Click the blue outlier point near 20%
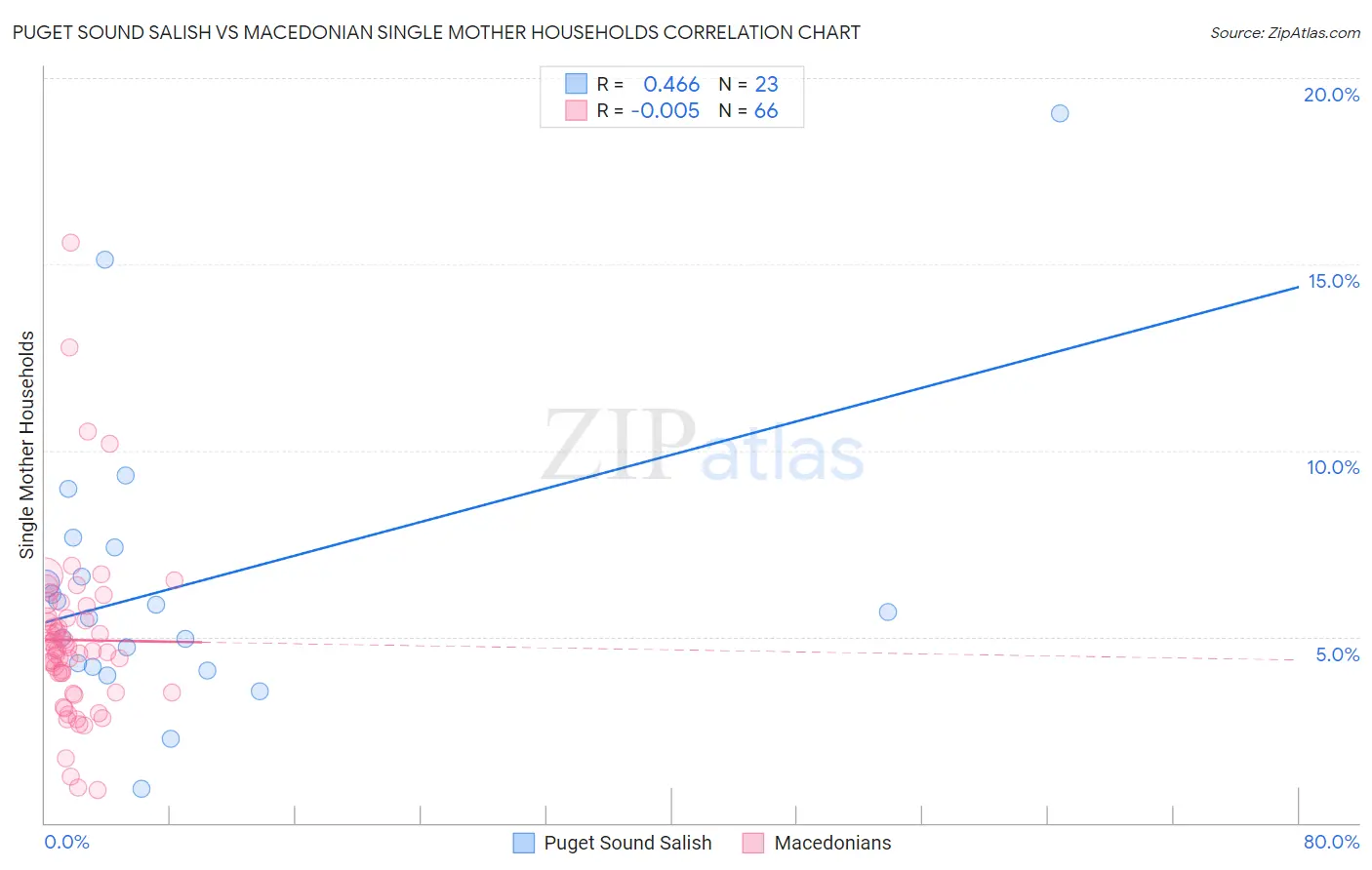The width and height of the screenshot is (1372, 870). coord(1060,113)
